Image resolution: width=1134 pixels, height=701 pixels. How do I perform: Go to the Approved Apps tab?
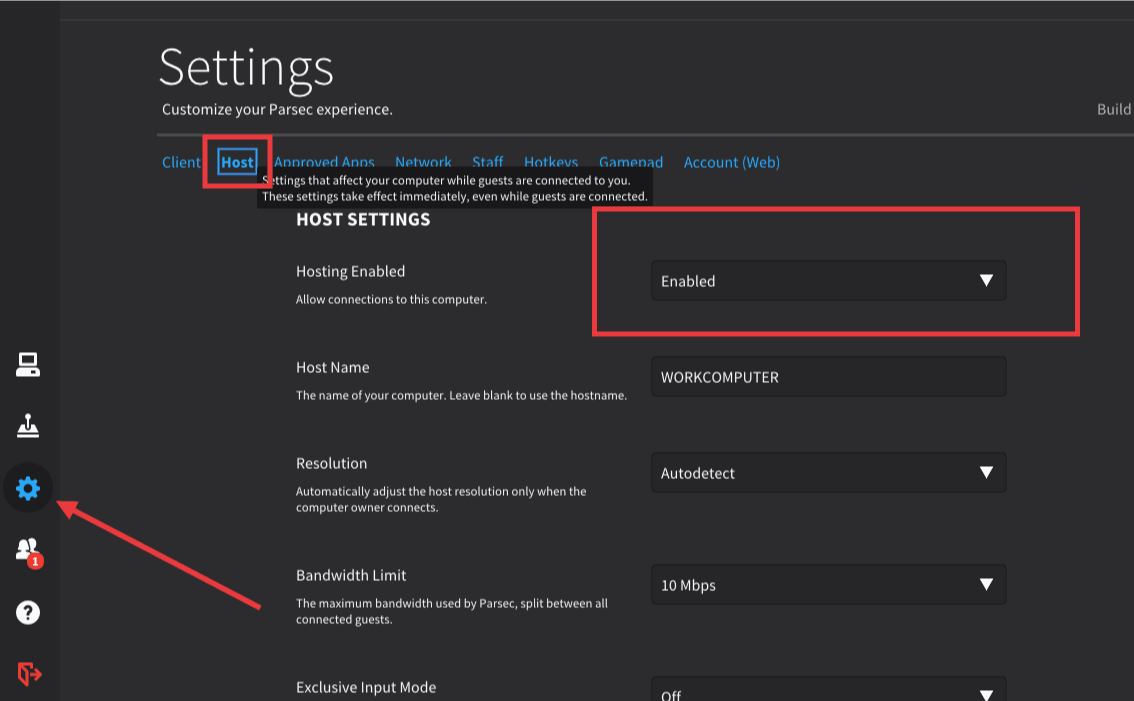[324, 161]
